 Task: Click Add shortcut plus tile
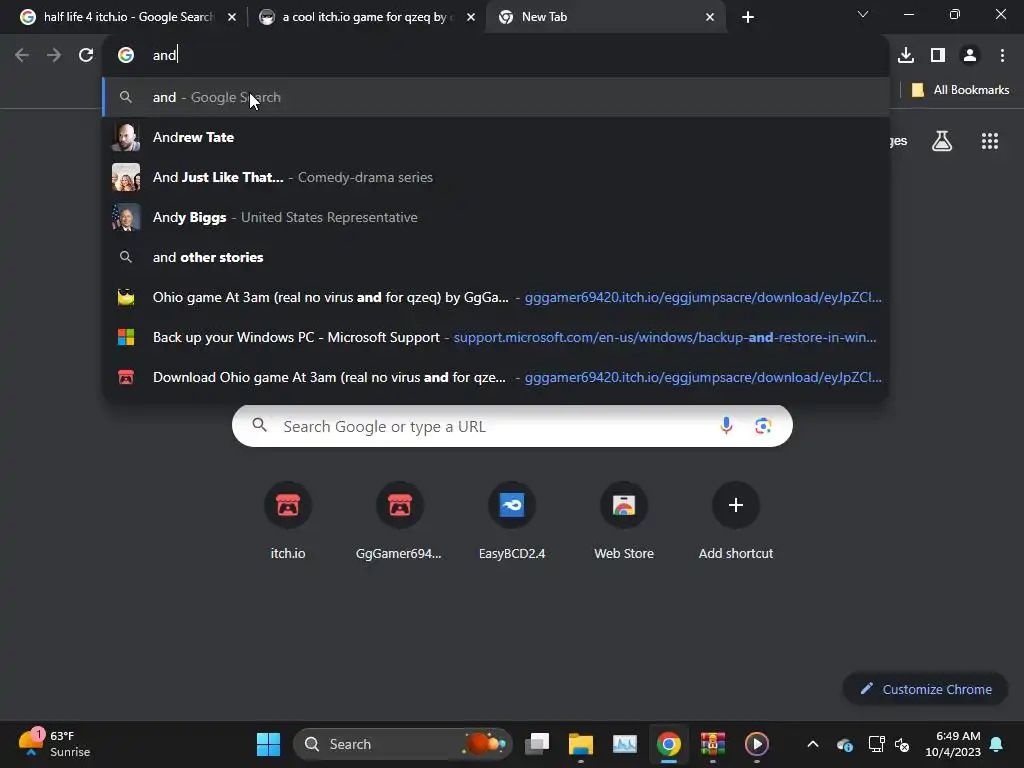(736, 520)
